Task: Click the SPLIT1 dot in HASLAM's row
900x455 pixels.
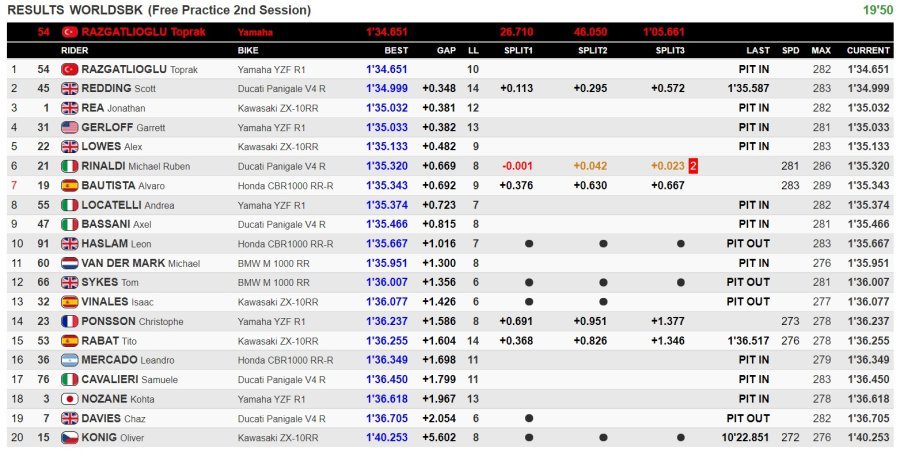Action: (529, 244)
